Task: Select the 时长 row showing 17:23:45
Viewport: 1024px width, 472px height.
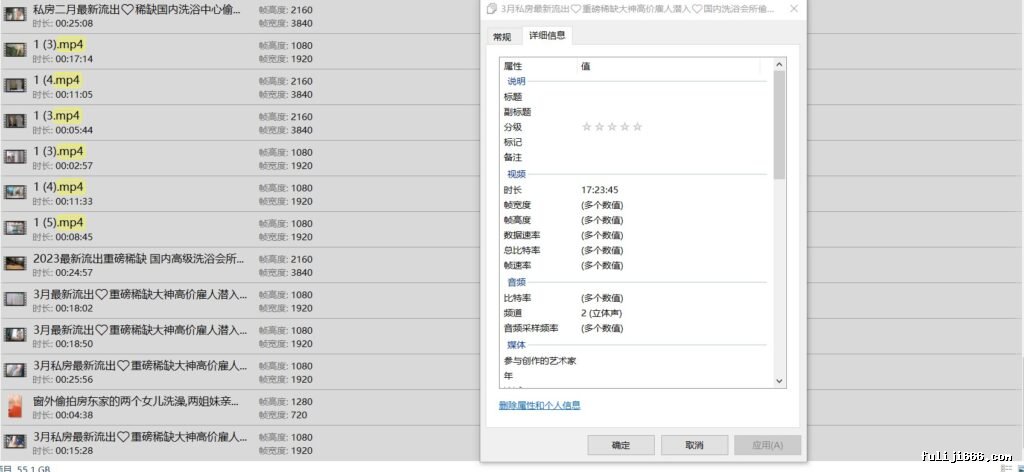Action: 635,190
